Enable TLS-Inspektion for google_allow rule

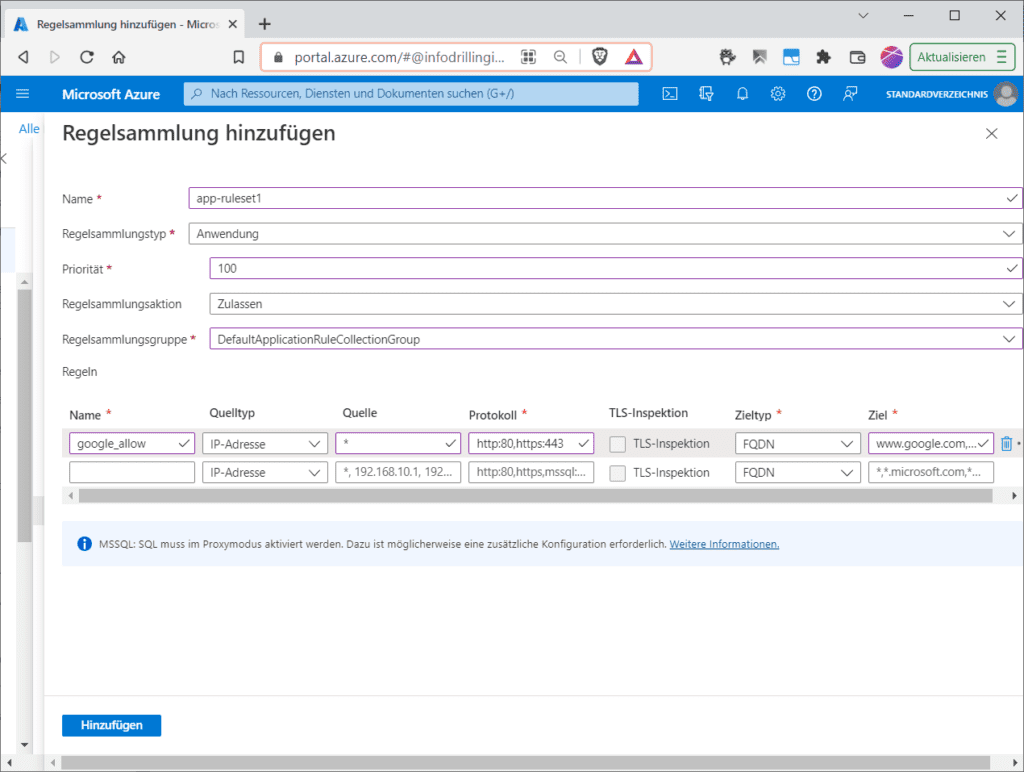pyautogui.click(x=618, y=444)
